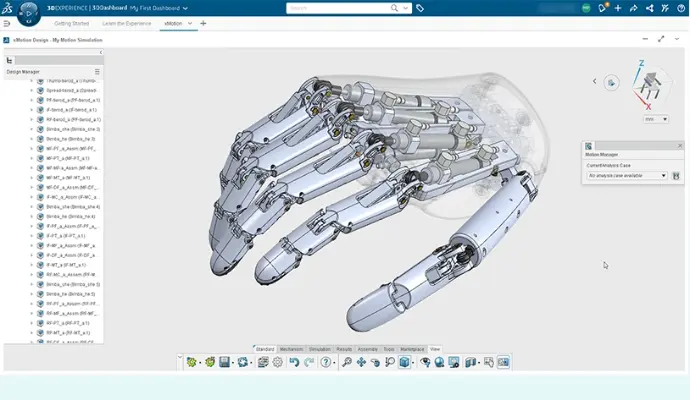Image resolution: width=690 pixels, height=400 pixels.
Task: Expand the 'No analysis case available' dropdown
Action: [x=663, y=176]
